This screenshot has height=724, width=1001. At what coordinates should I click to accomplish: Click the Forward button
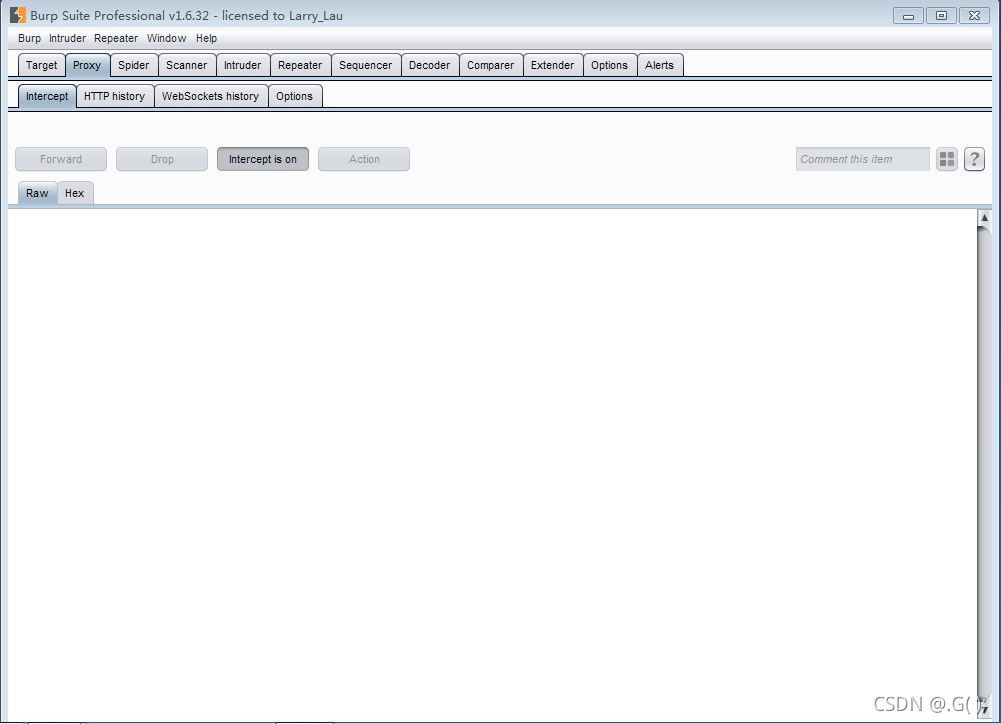click(x=61, y=159)
